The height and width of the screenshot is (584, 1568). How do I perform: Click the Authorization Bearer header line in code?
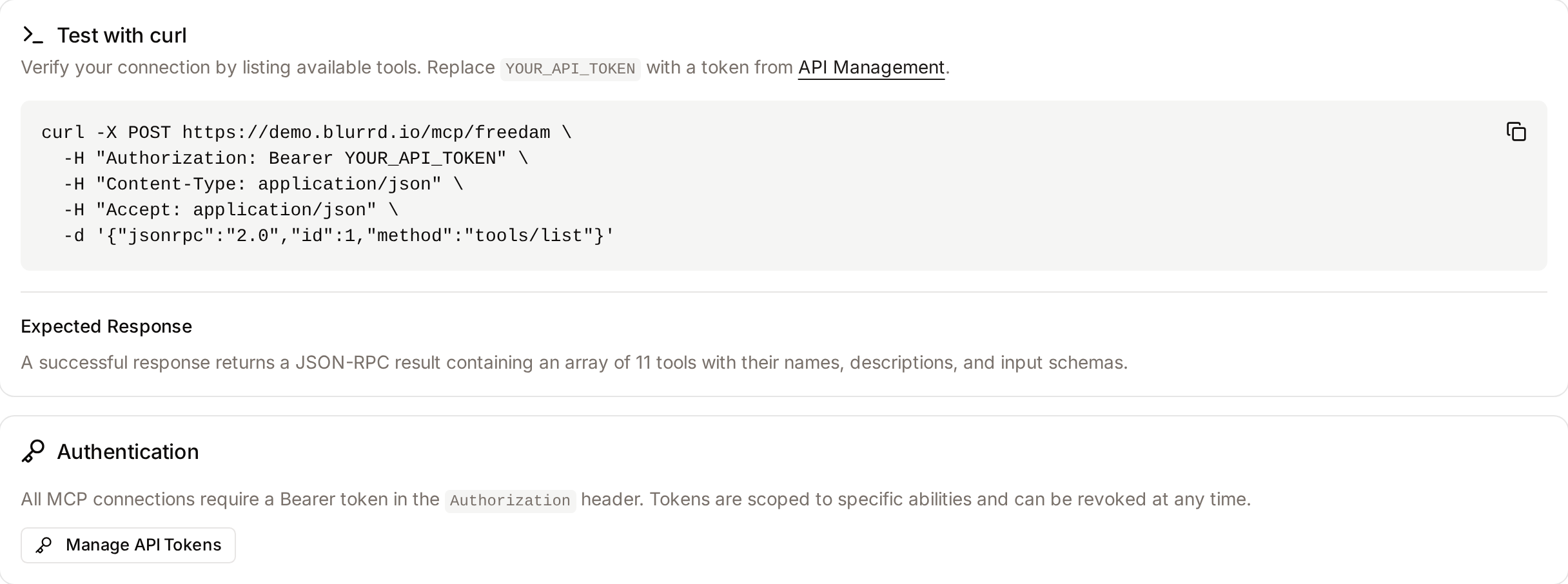point(295,159)
